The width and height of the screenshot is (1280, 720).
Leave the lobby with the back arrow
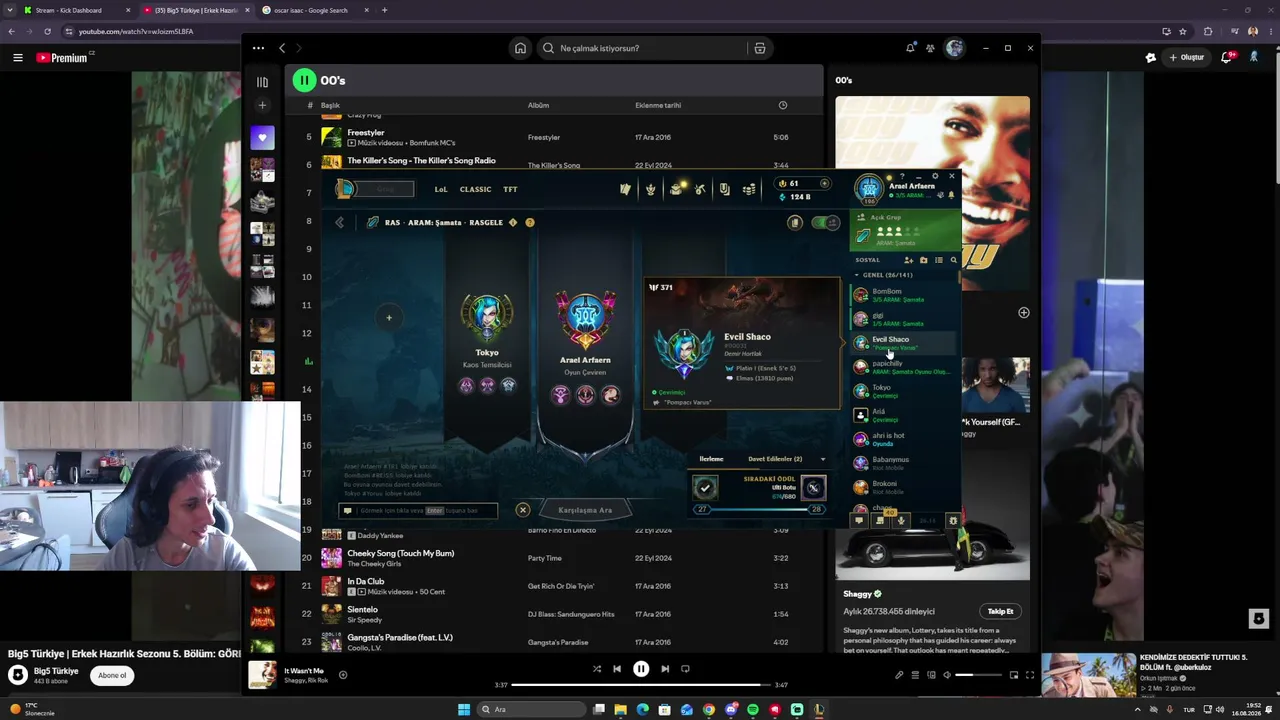point(339,222)
